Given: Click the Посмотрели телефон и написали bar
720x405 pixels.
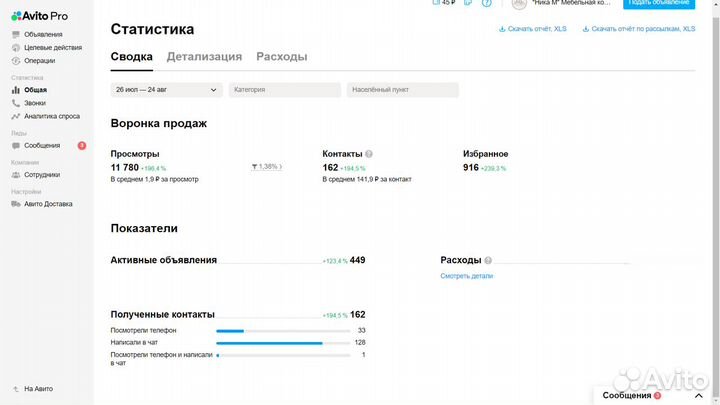Looking at the screenshot, I should point(283,355).
